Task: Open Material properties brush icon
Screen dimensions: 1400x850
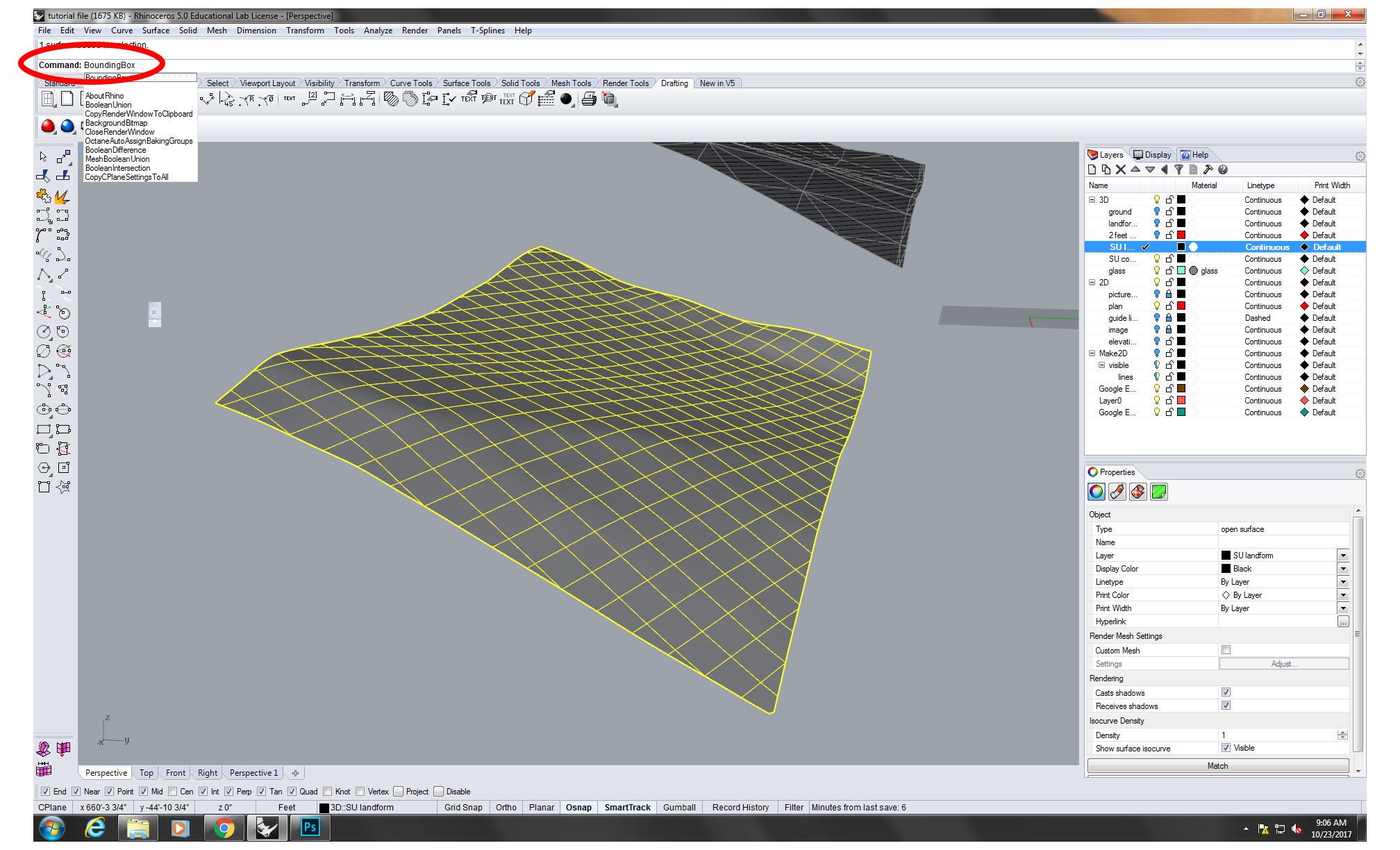Action: point(1117,492)
